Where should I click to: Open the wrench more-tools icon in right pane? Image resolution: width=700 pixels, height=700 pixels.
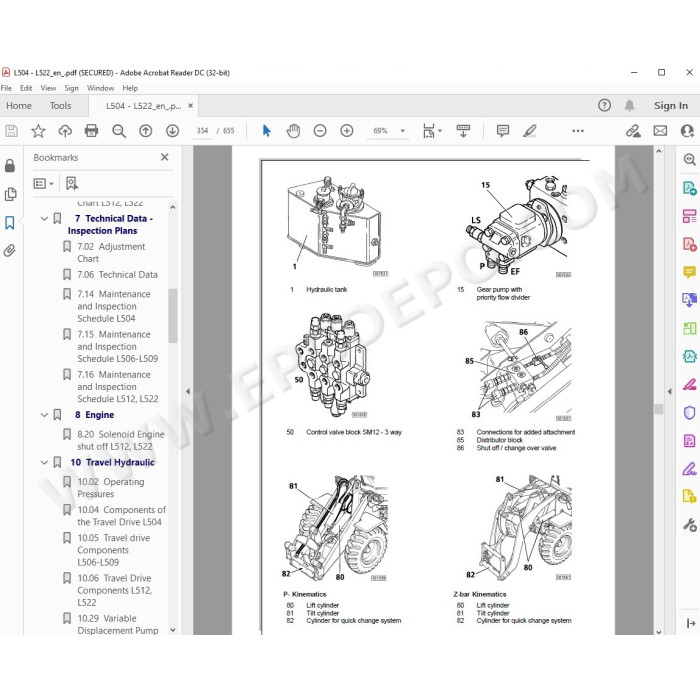click(689, 525)
